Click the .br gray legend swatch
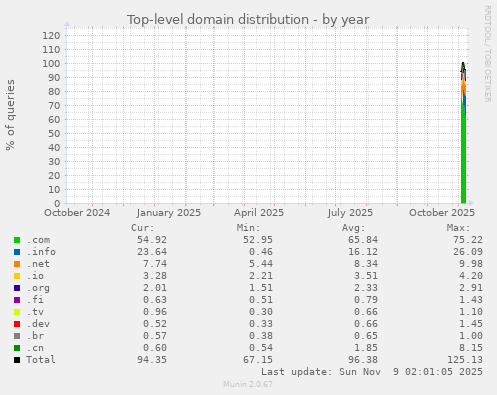 coord(17,336)
